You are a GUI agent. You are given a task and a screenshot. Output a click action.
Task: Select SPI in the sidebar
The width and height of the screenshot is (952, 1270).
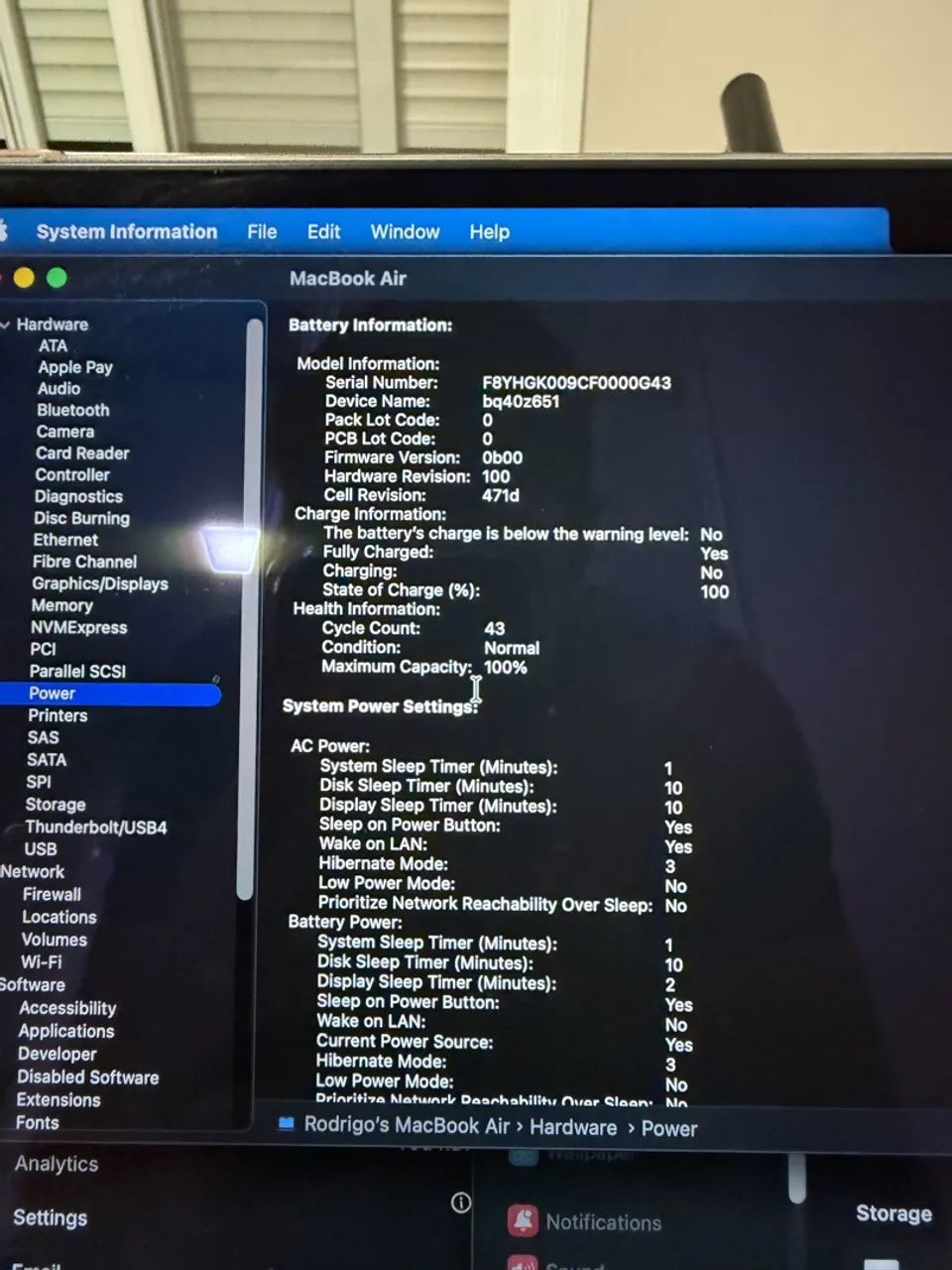(x=39, y=782)
